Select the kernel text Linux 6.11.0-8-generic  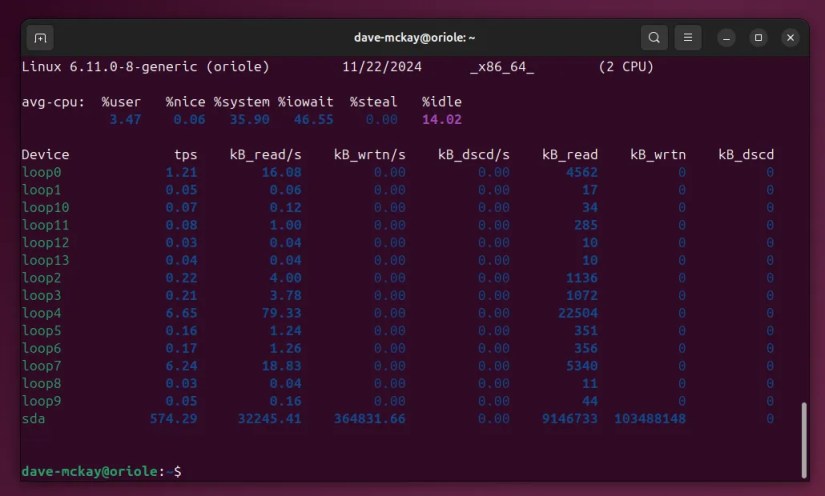click(x=109, y=67)
